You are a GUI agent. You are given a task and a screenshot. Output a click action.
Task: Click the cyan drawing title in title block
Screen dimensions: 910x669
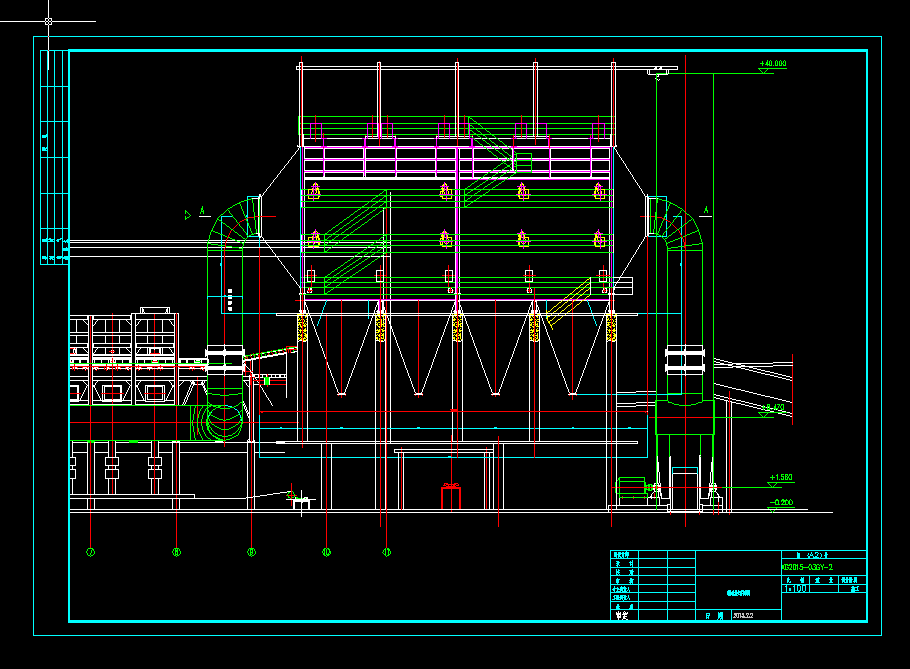[738, 593]
